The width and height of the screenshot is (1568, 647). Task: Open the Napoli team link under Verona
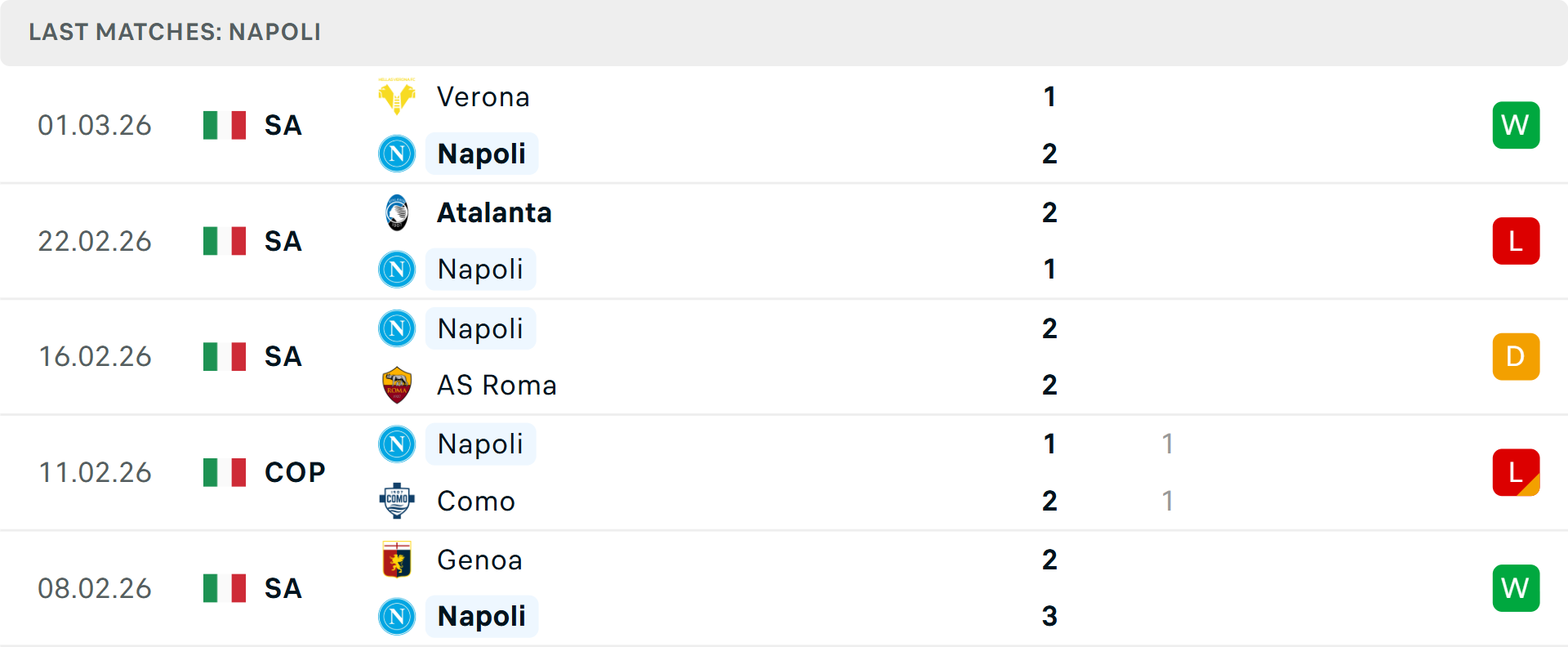[x=482, y=153]
